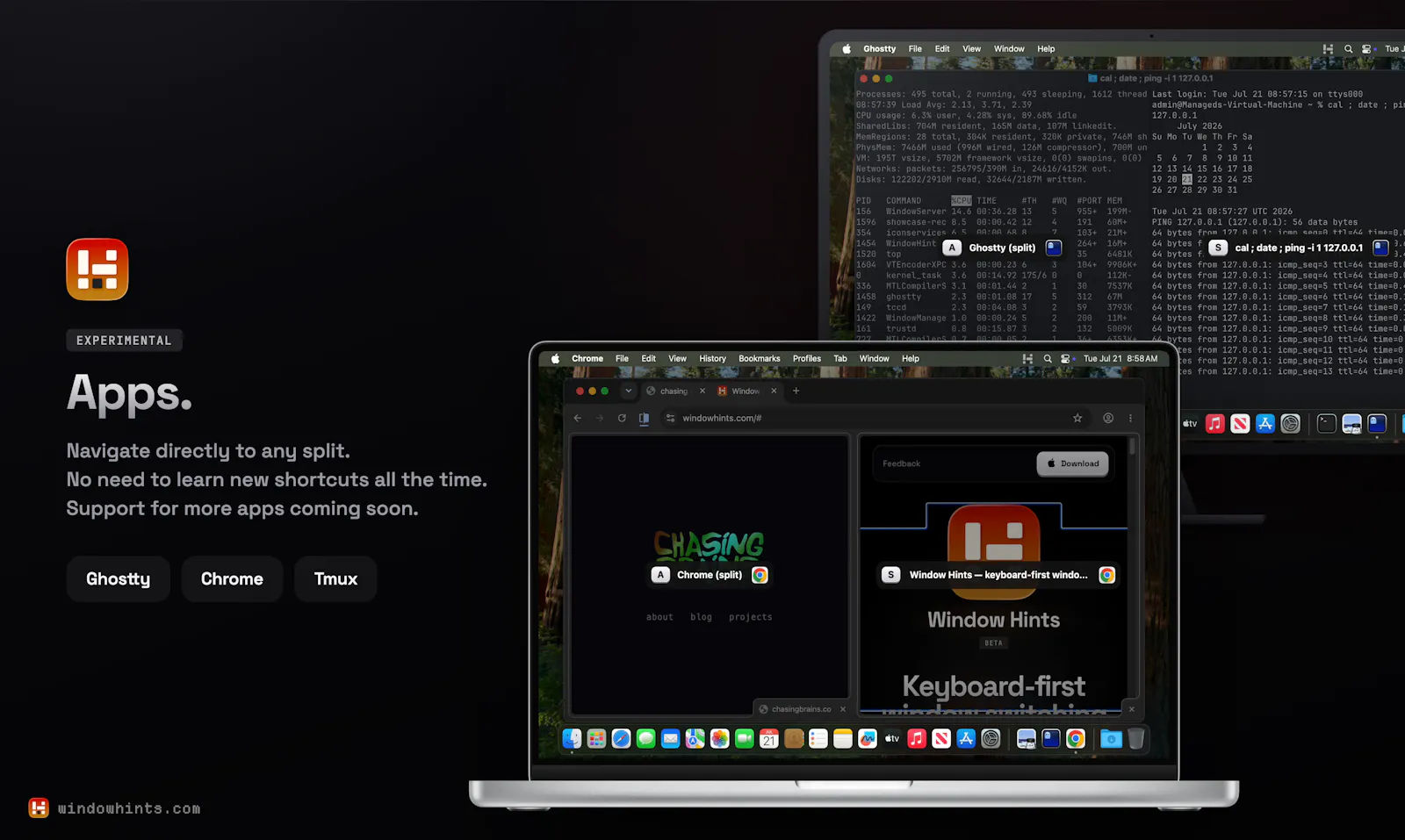Close the chasing tab
Viewport: 1405px width, 840px height.
[702, 391]
